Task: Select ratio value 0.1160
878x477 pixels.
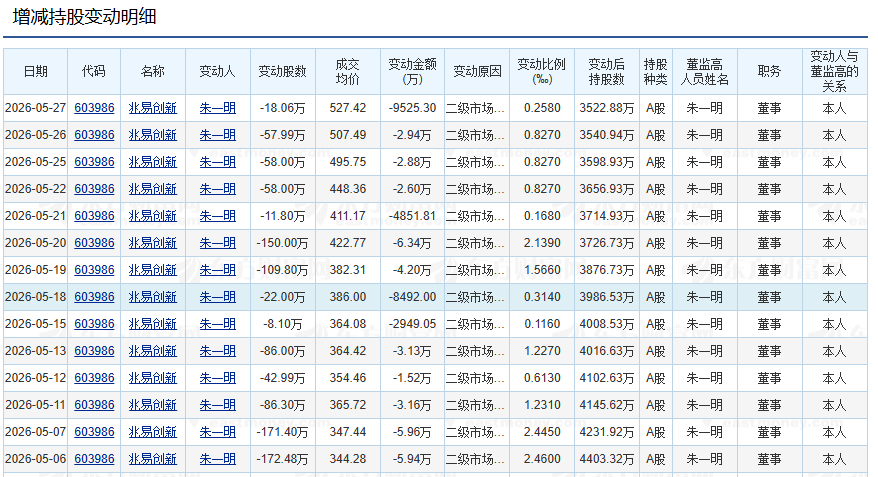Action: [542, 324]
